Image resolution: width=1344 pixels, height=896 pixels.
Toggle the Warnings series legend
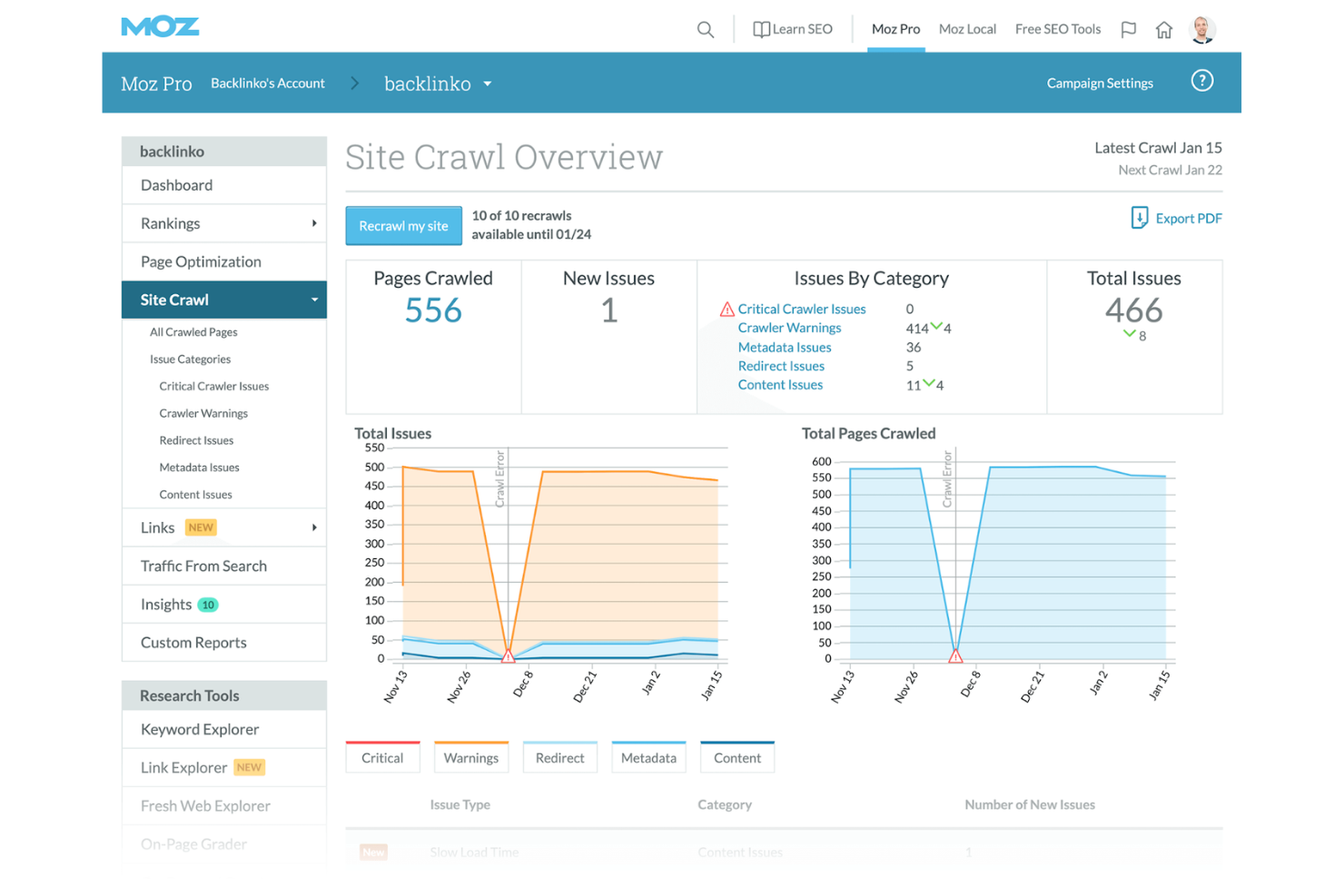[470, 757]
